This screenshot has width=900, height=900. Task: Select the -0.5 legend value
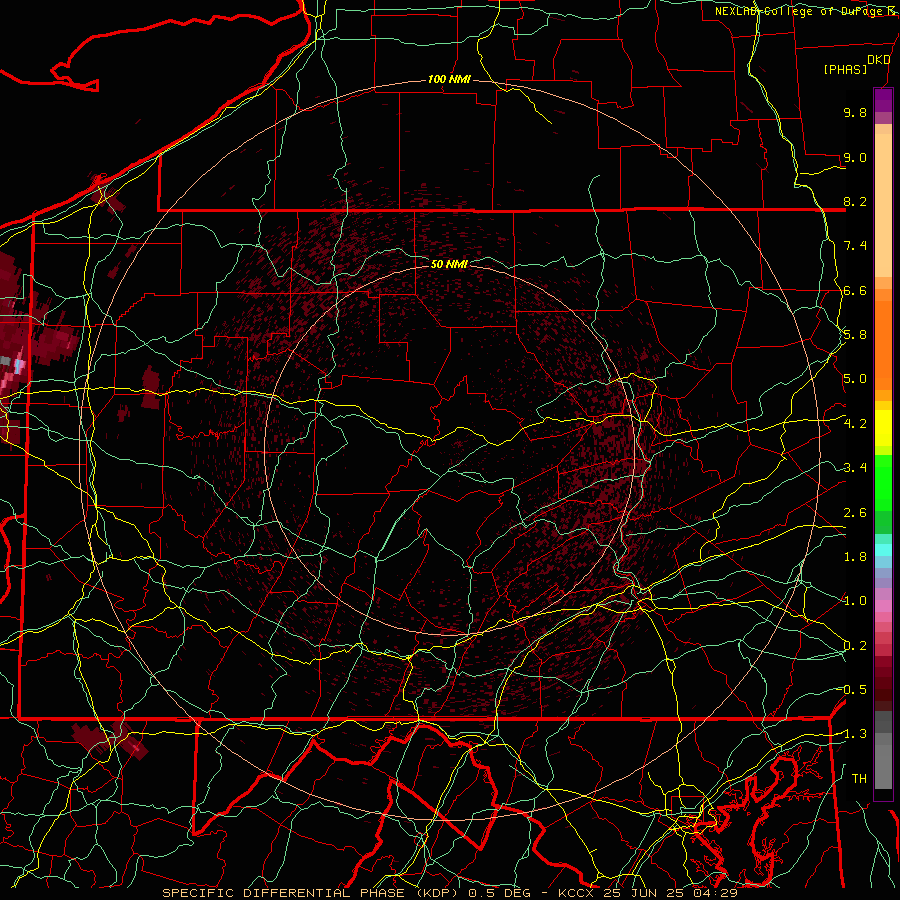(x=854, y=690)
